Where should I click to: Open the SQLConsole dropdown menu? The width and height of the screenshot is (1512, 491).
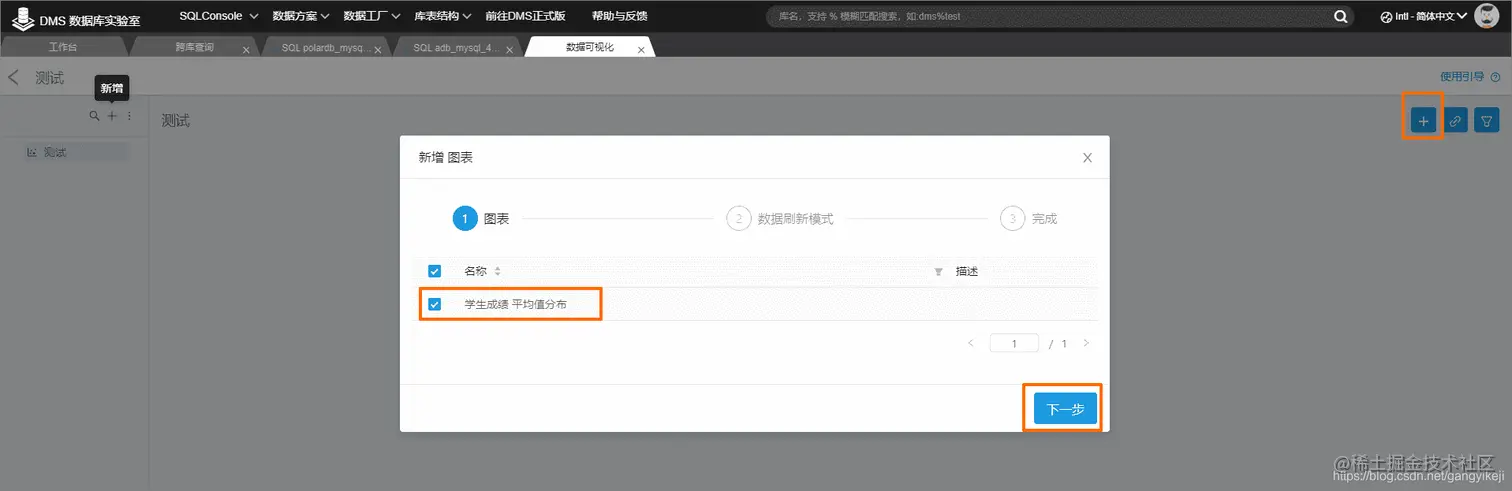point(218,16)
